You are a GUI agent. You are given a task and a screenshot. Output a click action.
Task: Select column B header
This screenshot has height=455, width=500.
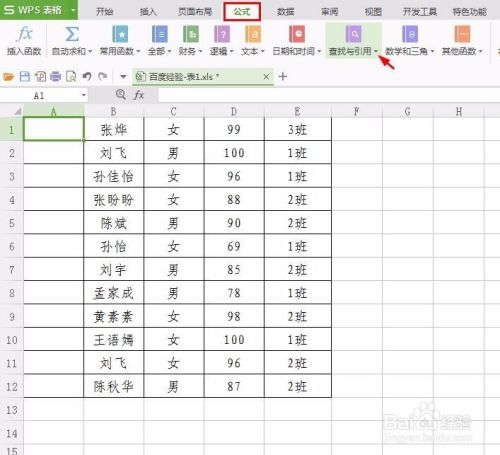(113, 112)
